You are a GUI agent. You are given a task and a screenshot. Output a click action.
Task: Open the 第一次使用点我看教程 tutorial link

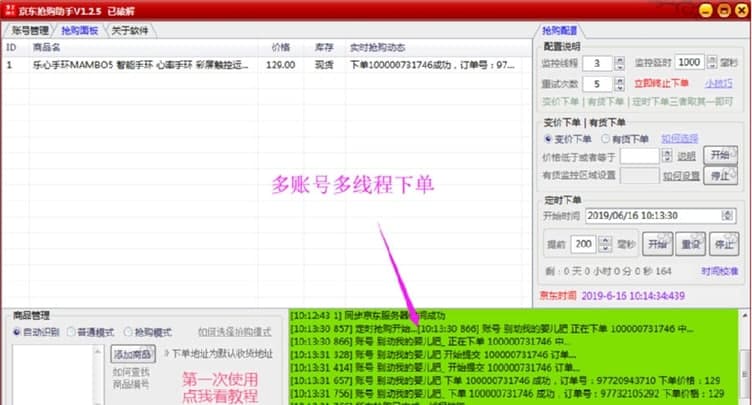point(220,387)
